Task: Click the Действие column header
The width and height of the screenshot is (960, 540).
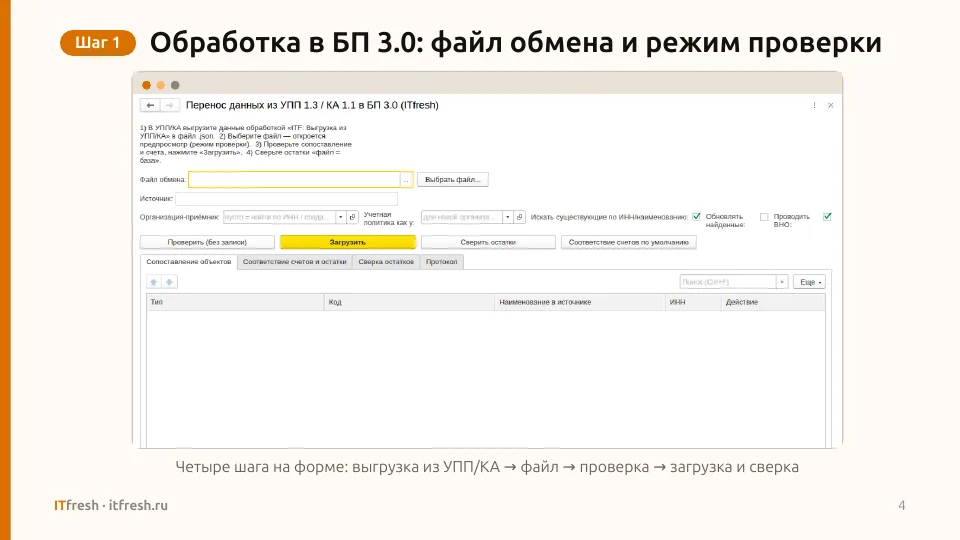Action: tap(773, 302)
